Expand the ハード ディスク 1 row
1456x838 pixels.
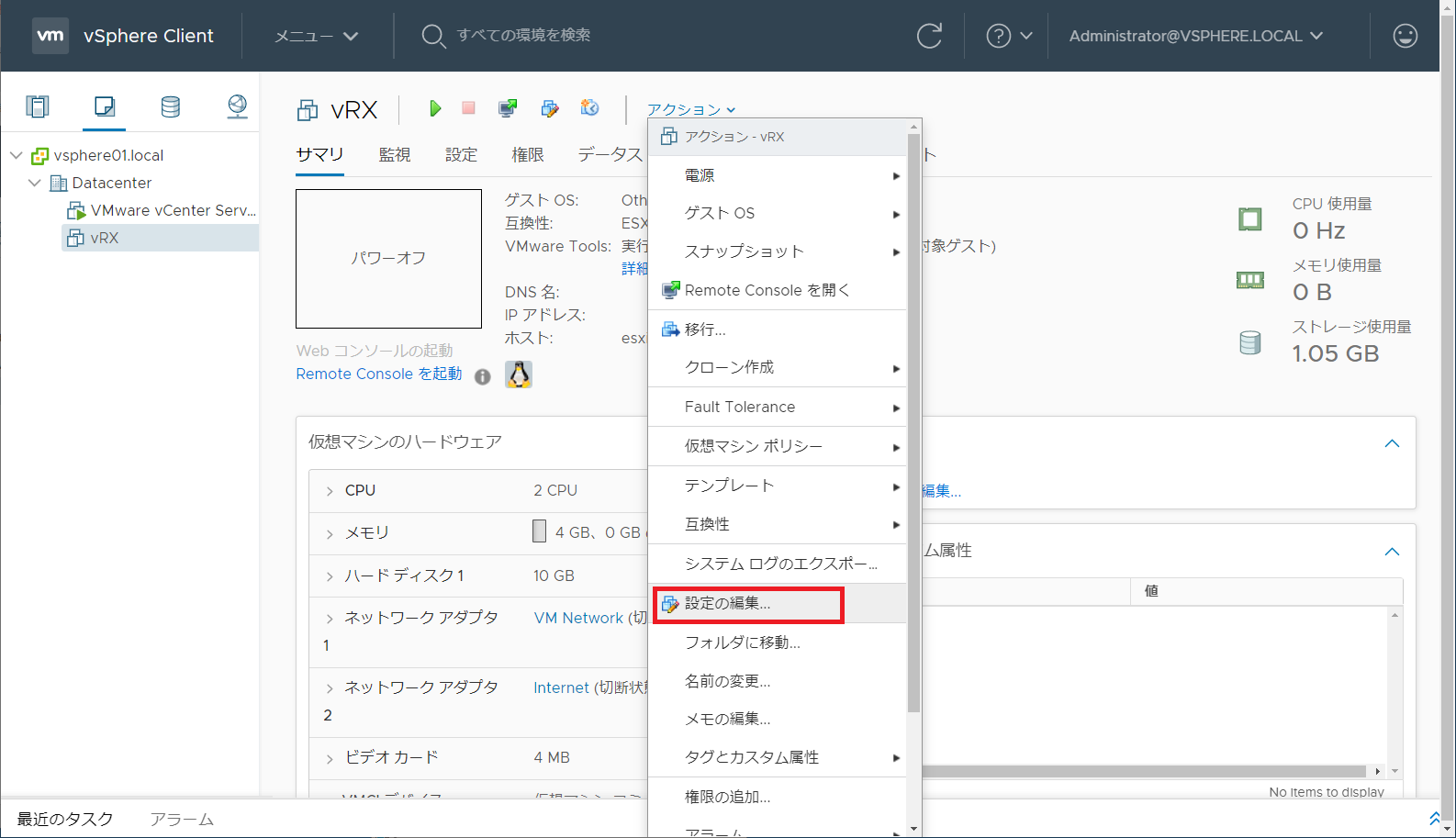tap(330, 576)
